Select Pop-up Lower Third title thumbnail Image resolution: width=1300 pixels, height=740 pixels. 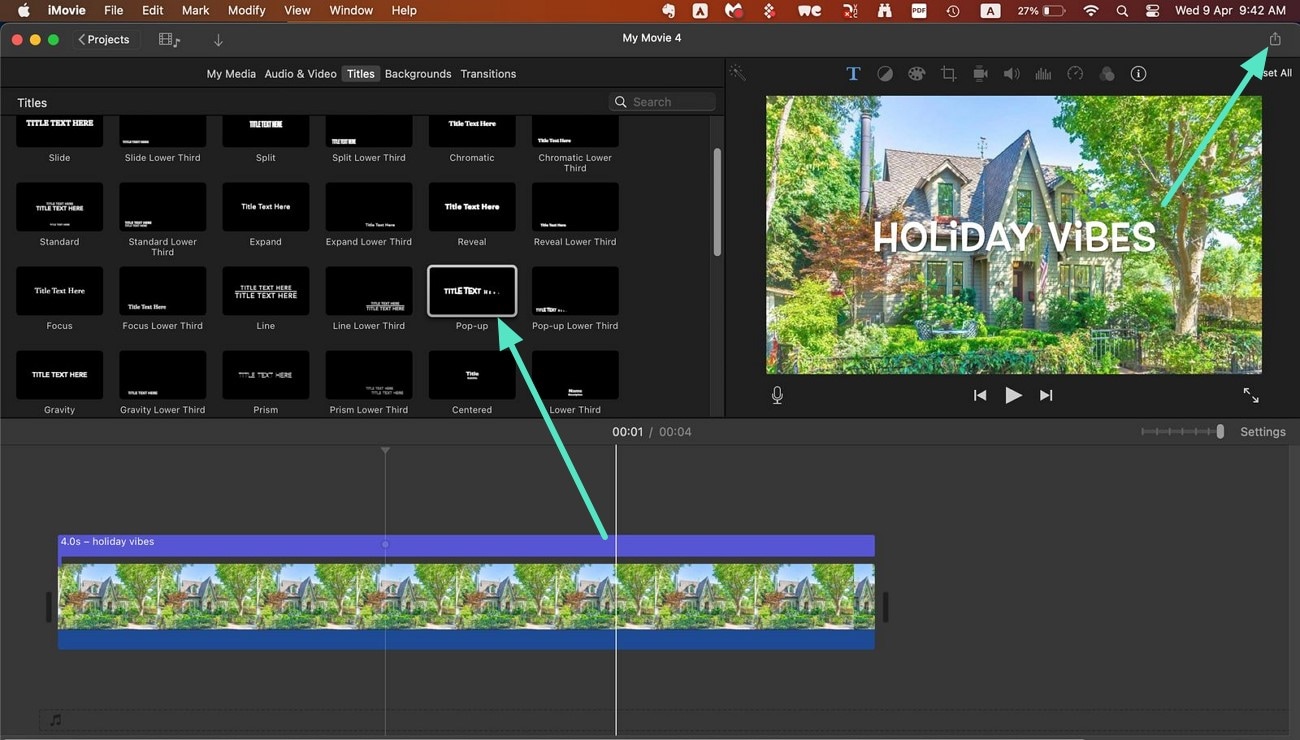(x=575, y=291)
